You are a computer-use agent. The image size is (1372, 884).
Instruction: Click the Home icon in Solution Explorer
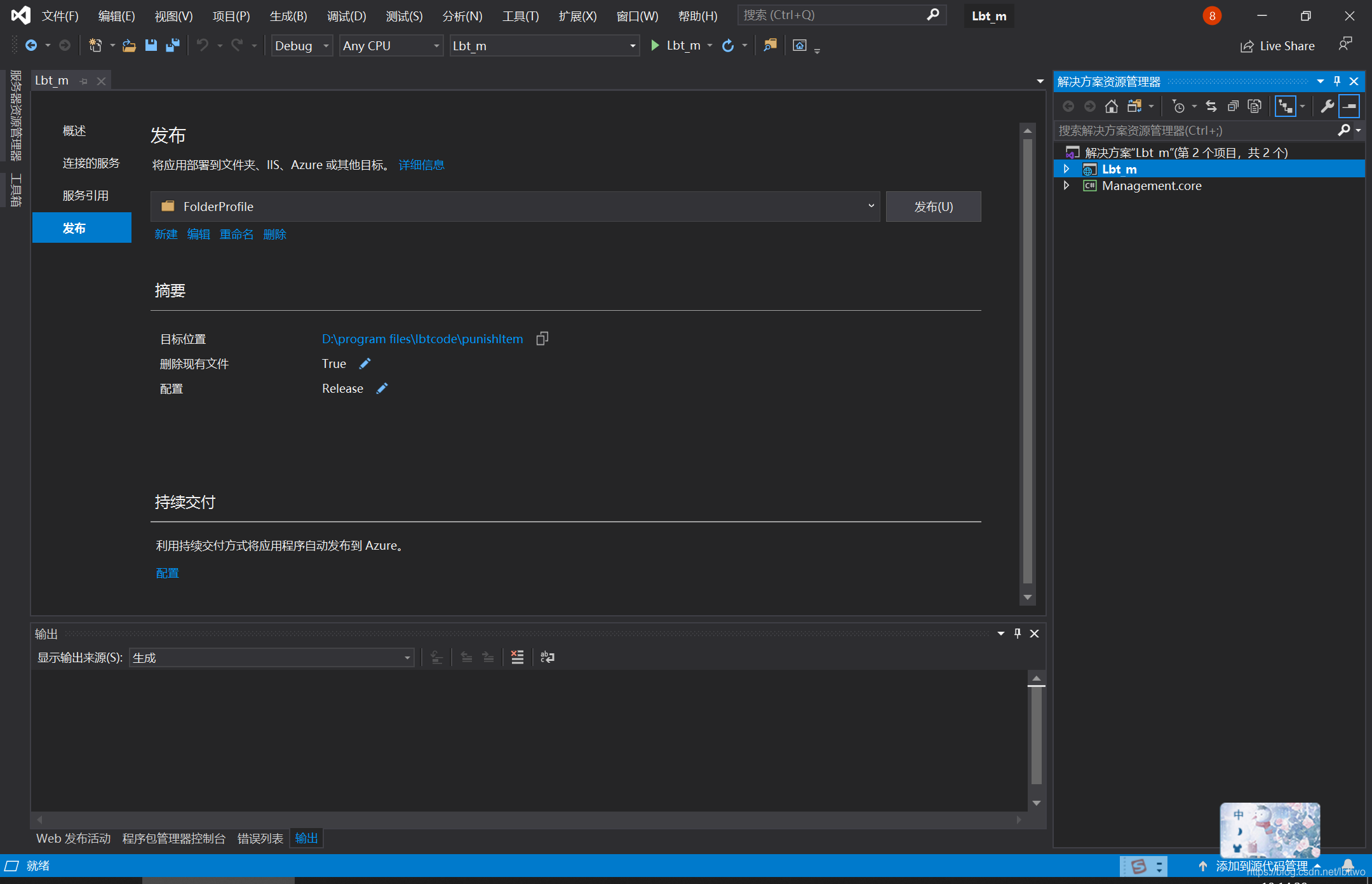(x=1111, y=106)
